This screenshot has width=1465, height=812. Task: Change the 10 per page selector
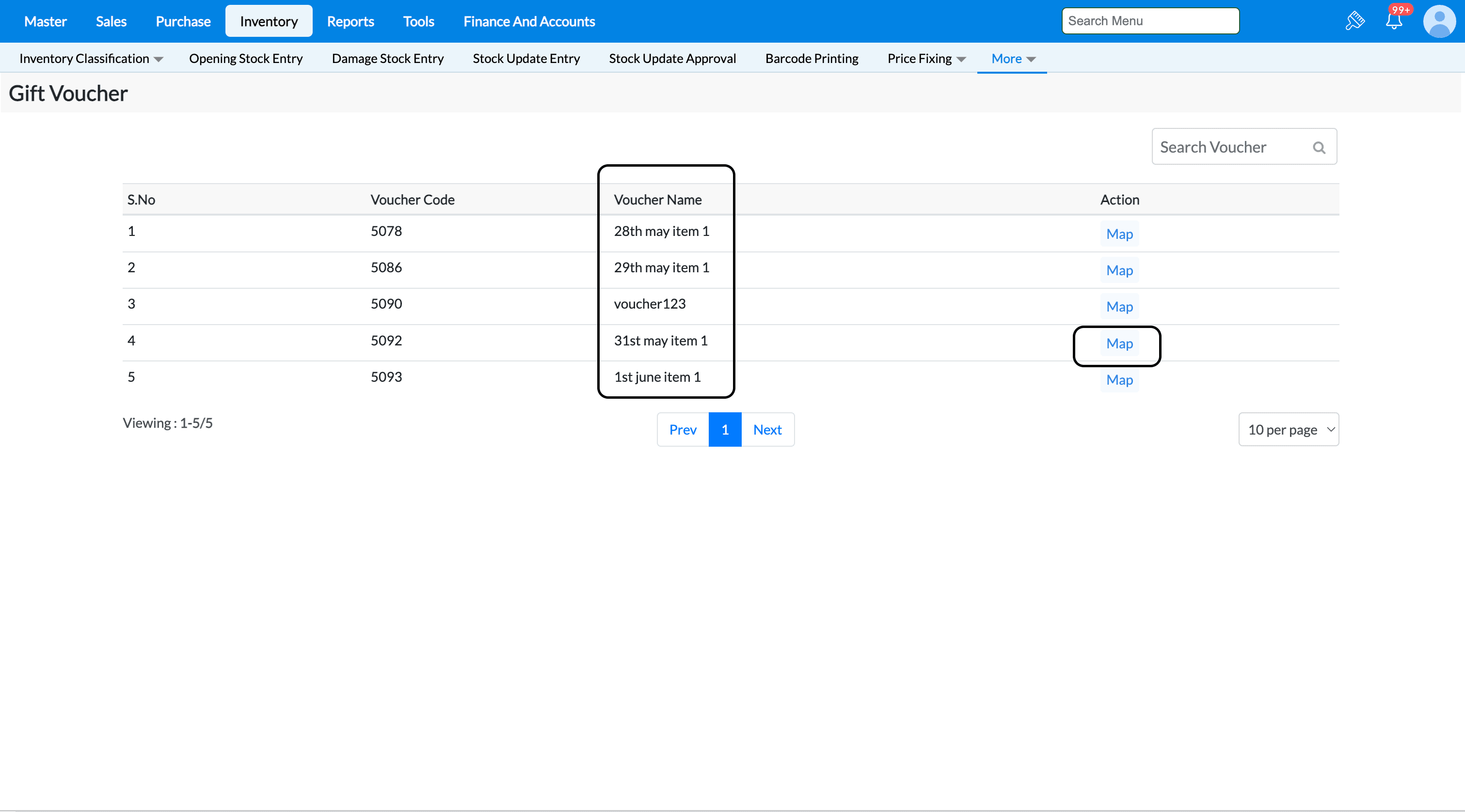(x=1288, y=430)
